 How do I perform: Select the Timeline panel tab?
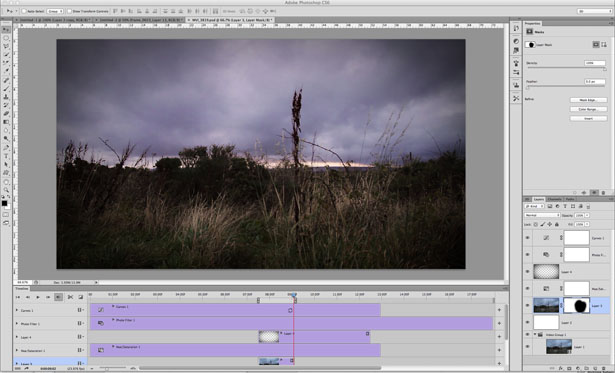click(x=22, y=289)
